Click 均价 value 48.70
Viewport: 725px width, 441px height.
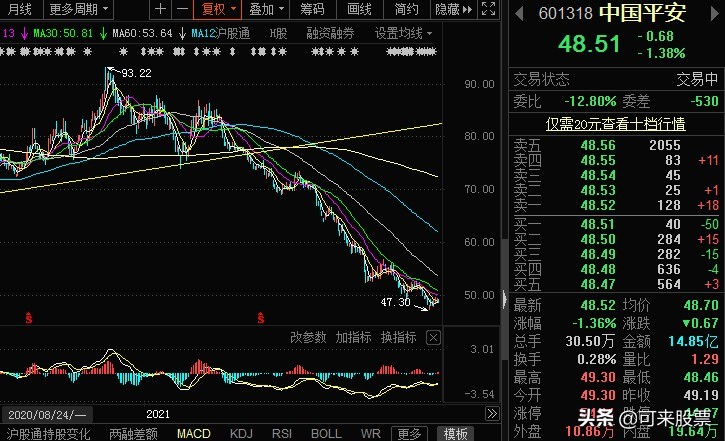[701, 305]
